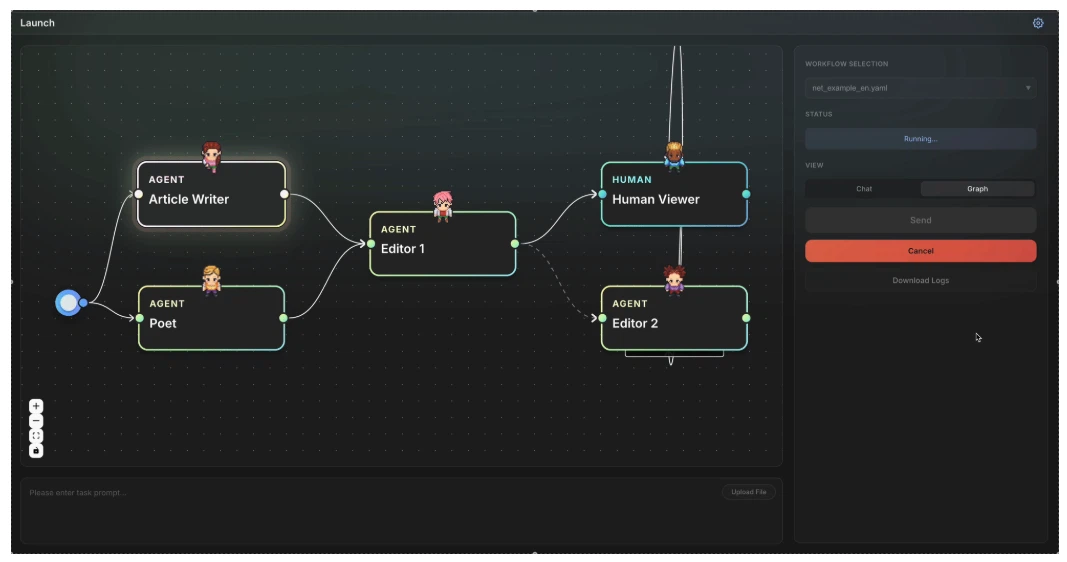This screenshot has height=562, width=1067.
Task: Click Human Viewer's input handle dot
Action: click(x=602, y=195)
